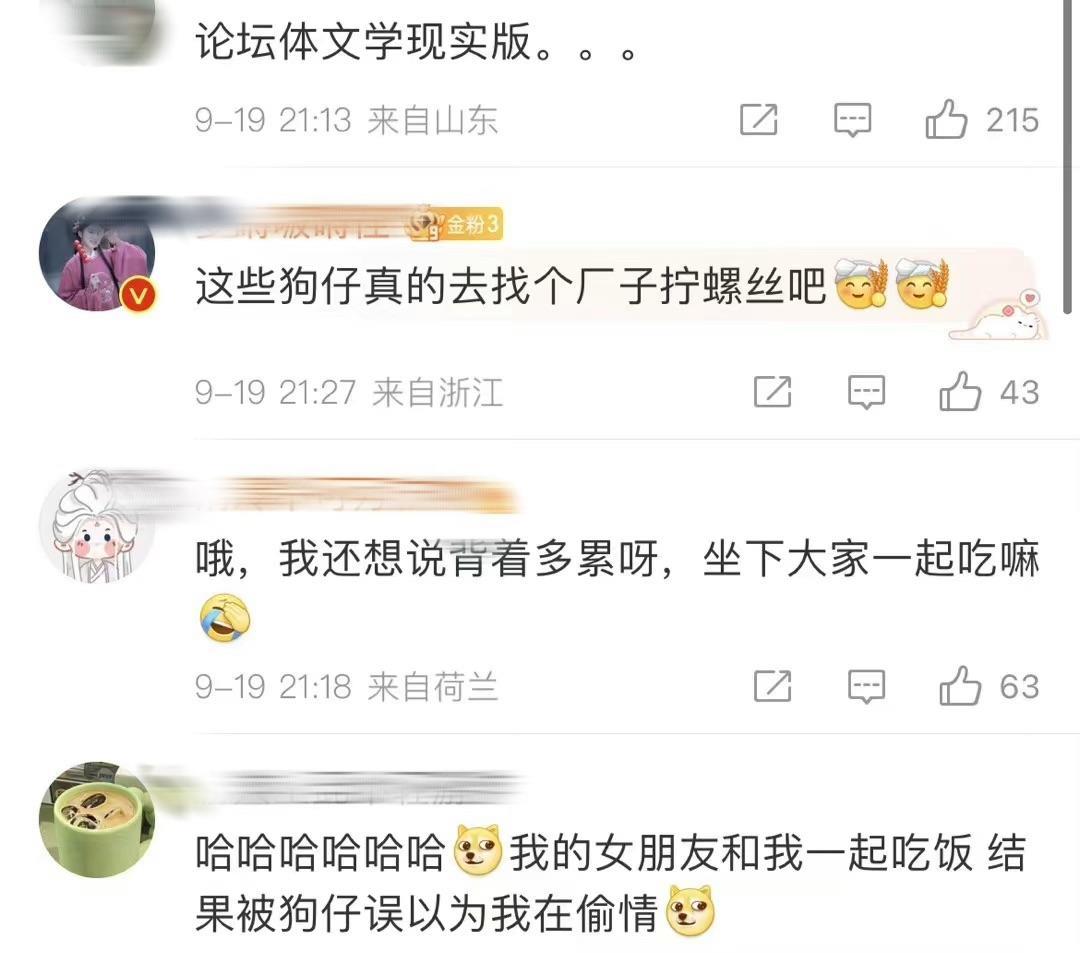Open the verified user's avatar with pink robe
This screenshot has height=953, width=1080.
coord(97,253)
